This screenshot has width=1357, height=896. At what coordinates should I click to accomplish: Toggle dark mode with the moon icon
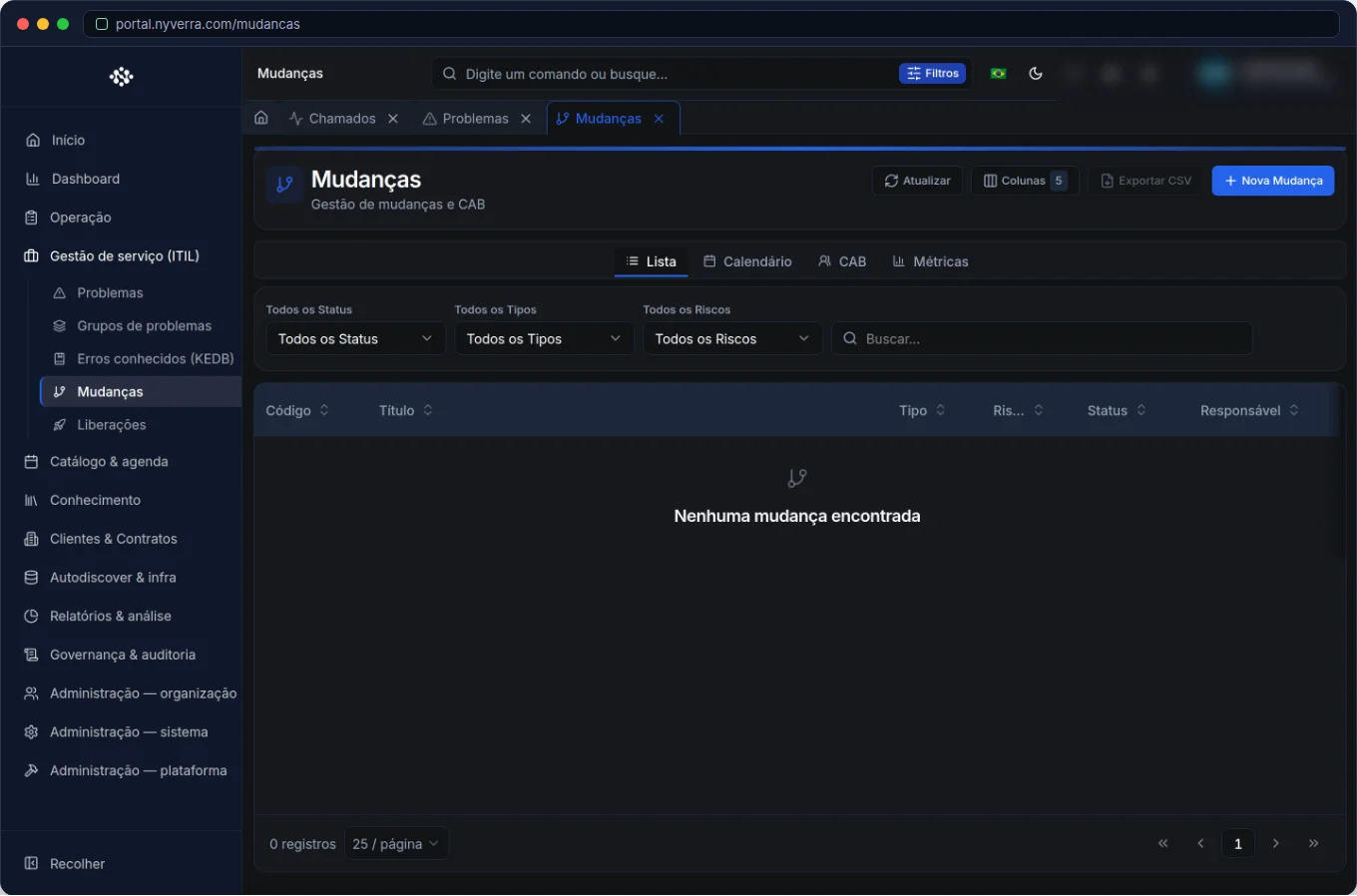[x=1036, y=73]
